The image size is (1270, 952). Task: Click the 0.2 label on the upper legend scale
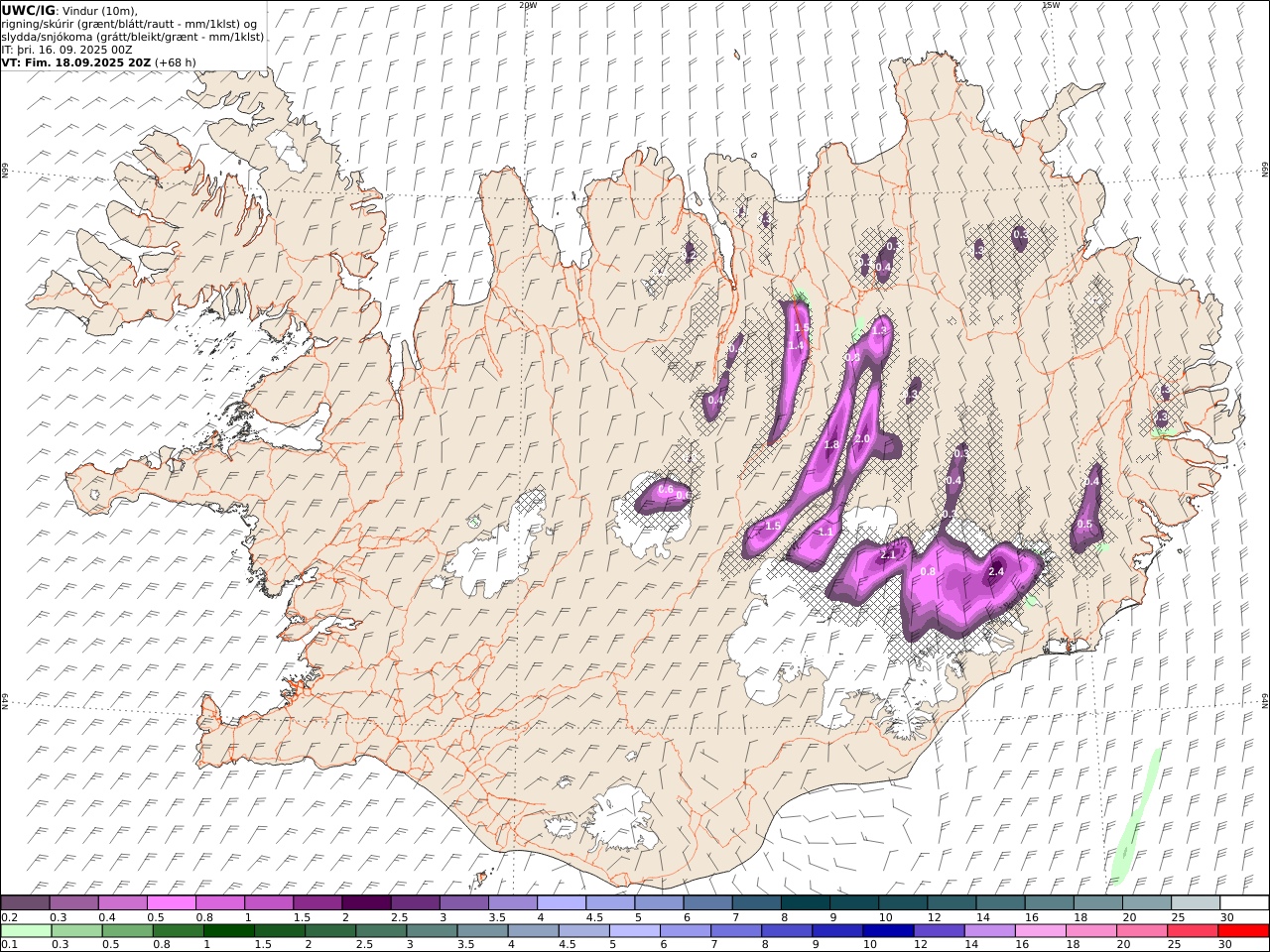click(x=9, y=917)
